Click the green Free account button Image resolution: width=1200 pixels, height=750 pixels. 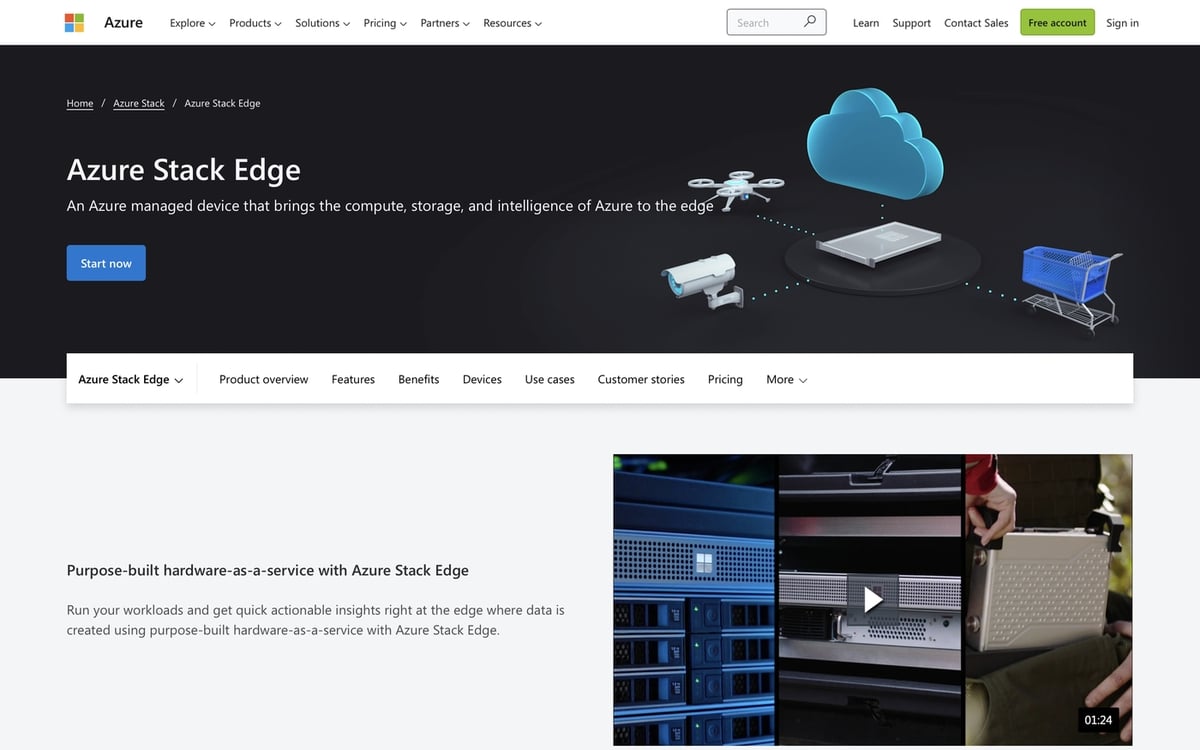click(1057, 21)
